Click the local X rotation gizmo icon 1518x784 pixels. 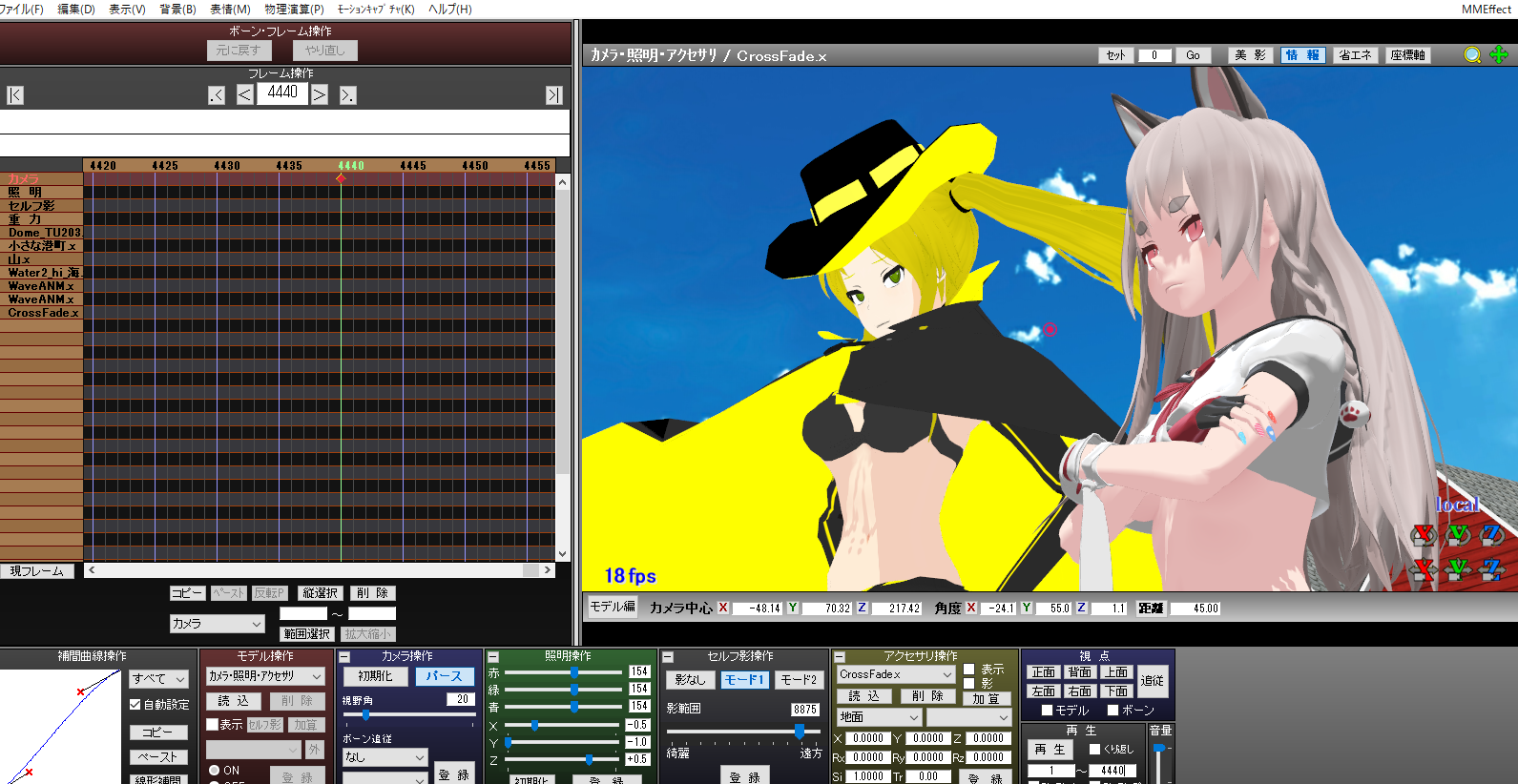(x=1424, y=534)
